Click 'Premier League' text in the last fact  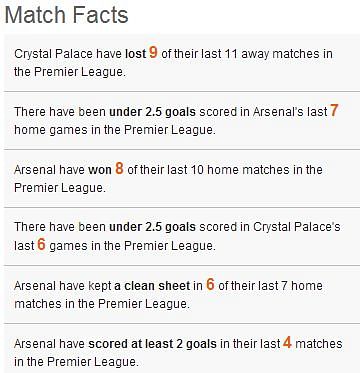click(x=92, y=362)
